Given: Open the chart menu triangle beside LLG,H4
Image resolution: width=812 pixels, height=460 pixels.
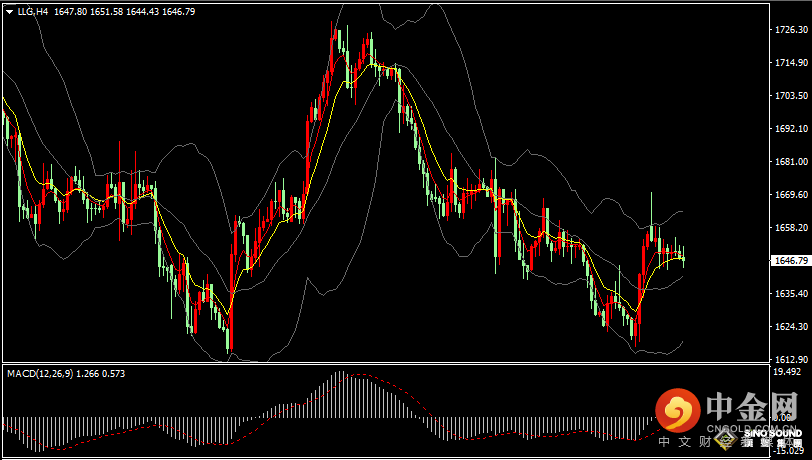Looking at the screenshot, I should click(x=10, y=11).
